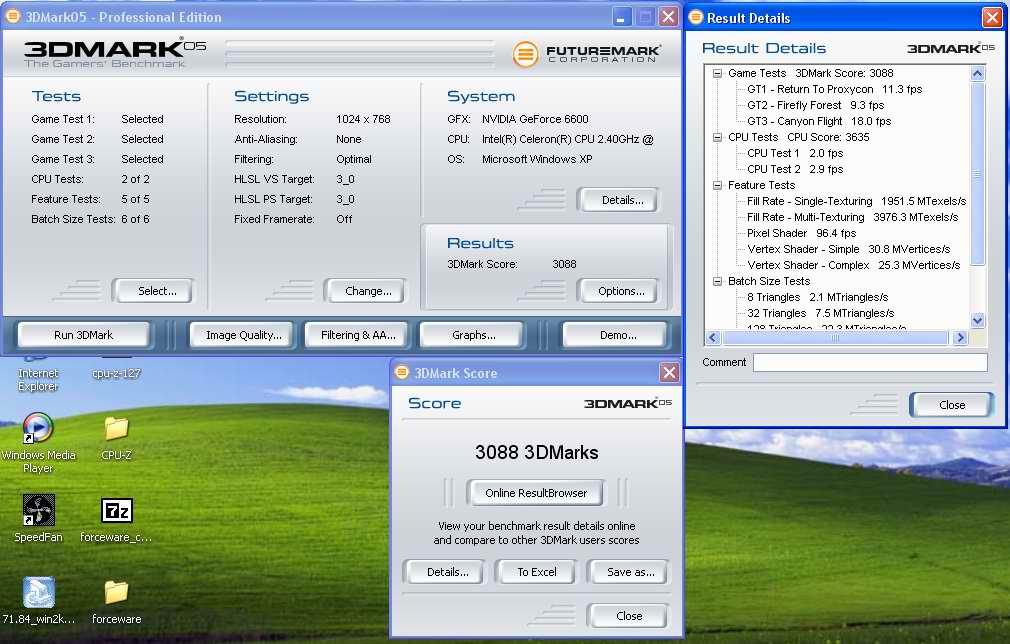Select GT2 - Firefly Forest row
The width and height of the screenshot is (1010, 644).
coord(815,106)
